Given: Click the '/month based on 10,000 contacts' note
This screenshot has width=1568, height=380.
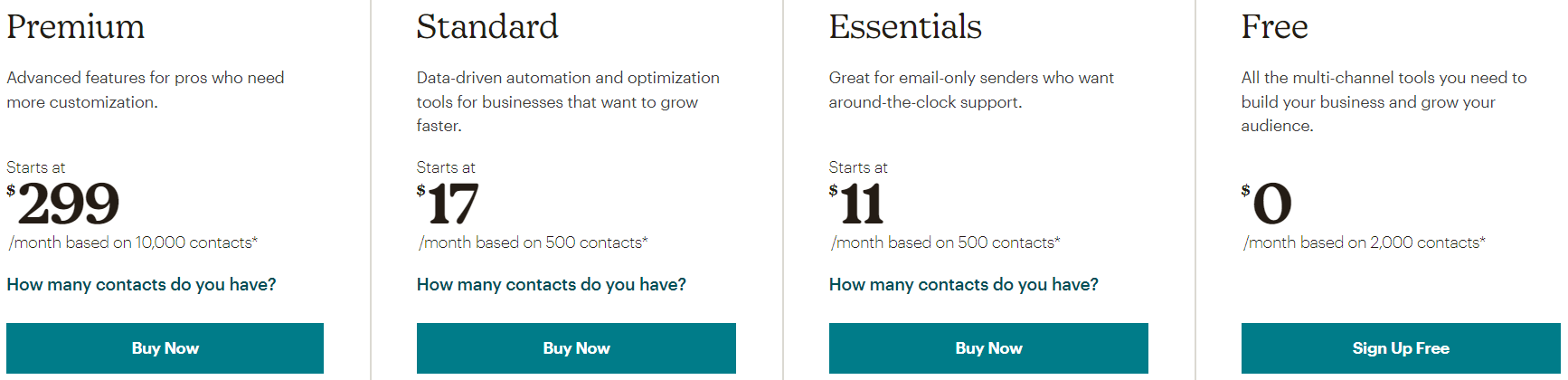Looking at the screenshot, I should point(133,242).
